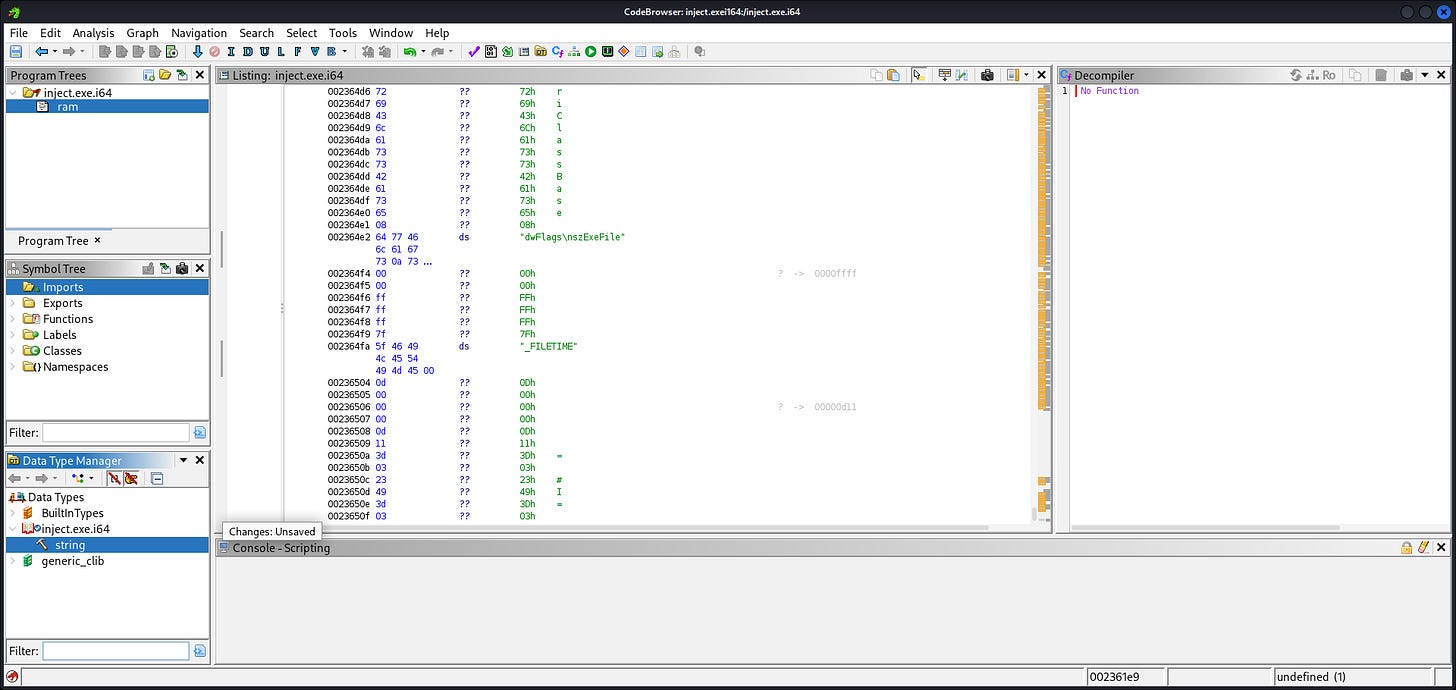This screenshot has width=1456, height=690.
Task: Click the blue down-arrow navigation direction icon
Action: point(197,51)
